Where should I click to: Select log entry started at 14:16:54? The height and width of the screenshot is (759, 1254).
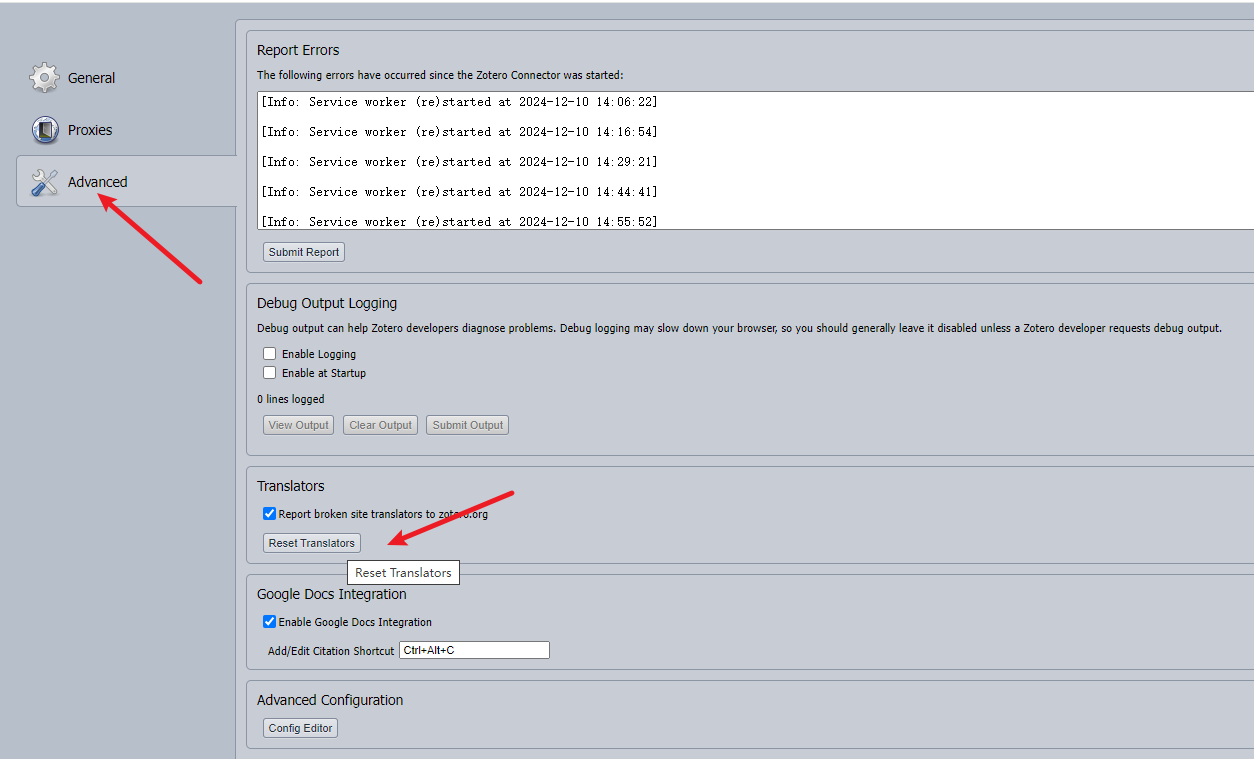pyautogui.click(x=459, y=132)
